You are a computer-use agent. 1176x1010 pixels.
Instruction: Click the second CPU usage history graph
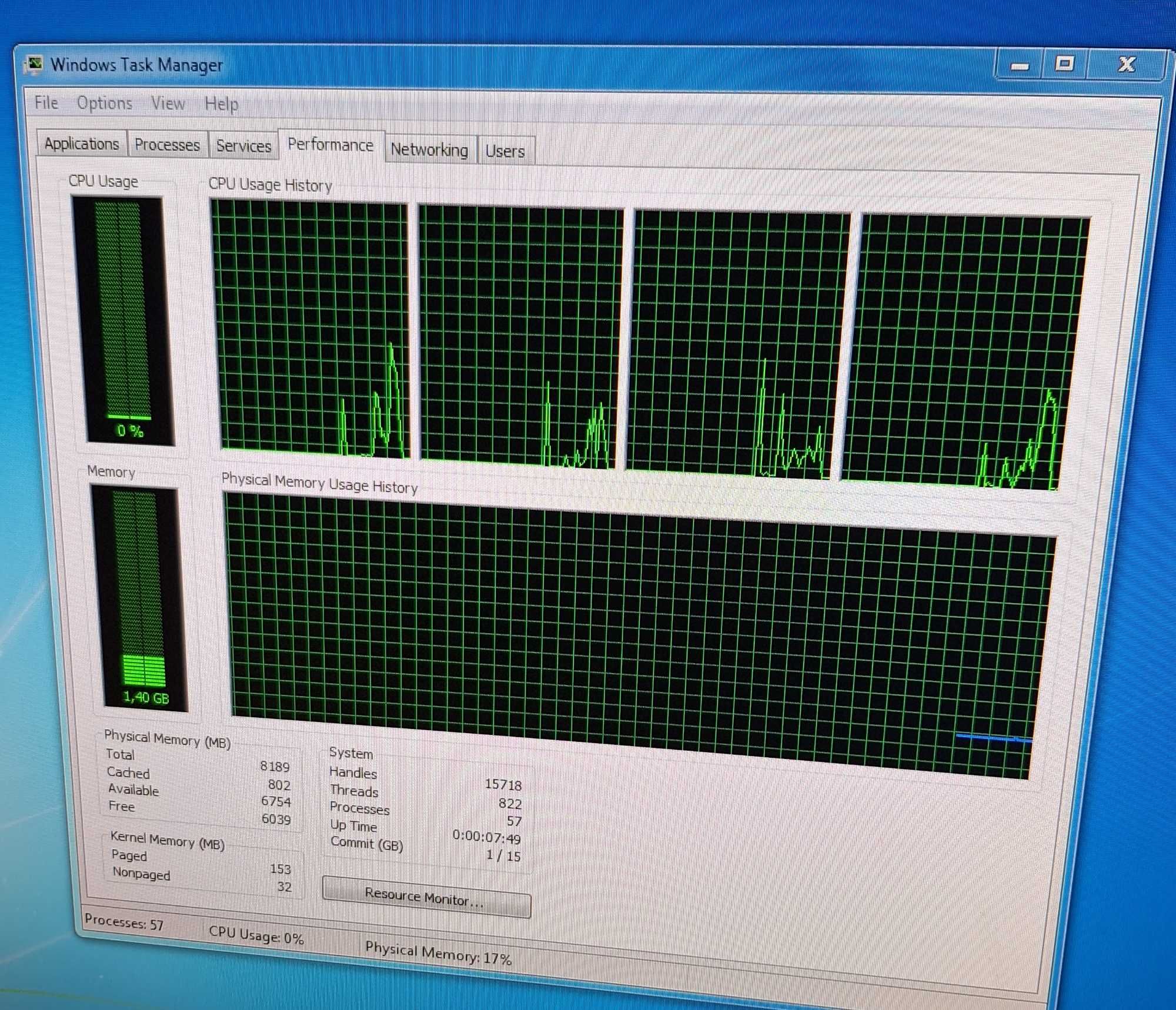pos(520,337)
